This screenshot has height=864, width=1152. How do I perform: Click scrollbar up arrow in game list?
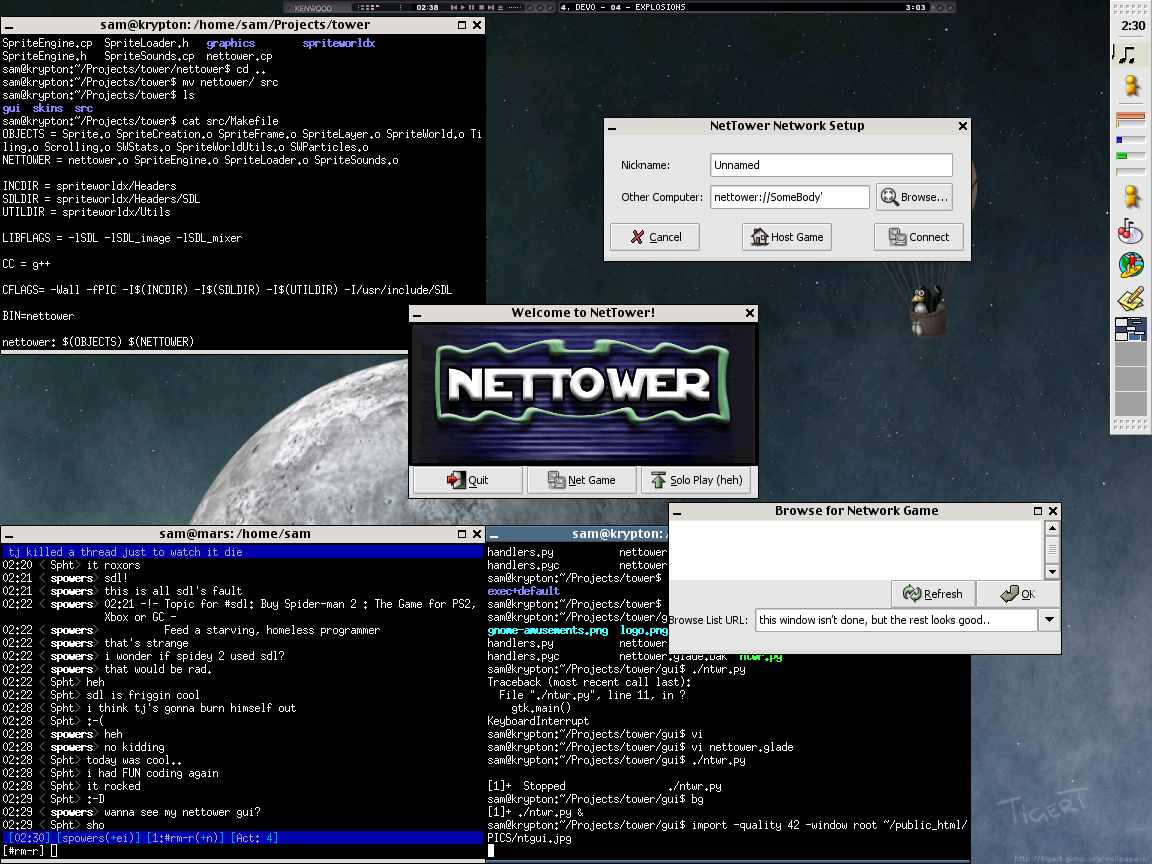pyautogui.click(x=1051, y=528)
